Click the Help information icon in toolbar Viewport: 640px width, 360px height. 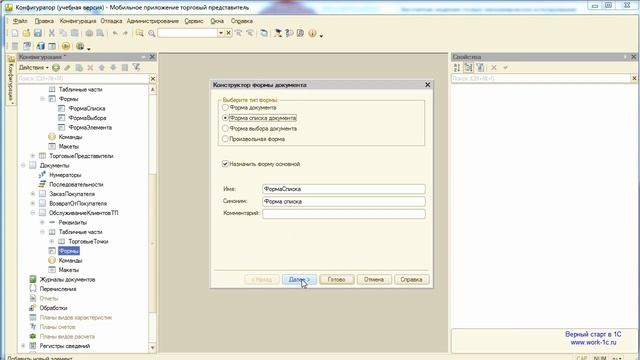(x=312, y=33)
